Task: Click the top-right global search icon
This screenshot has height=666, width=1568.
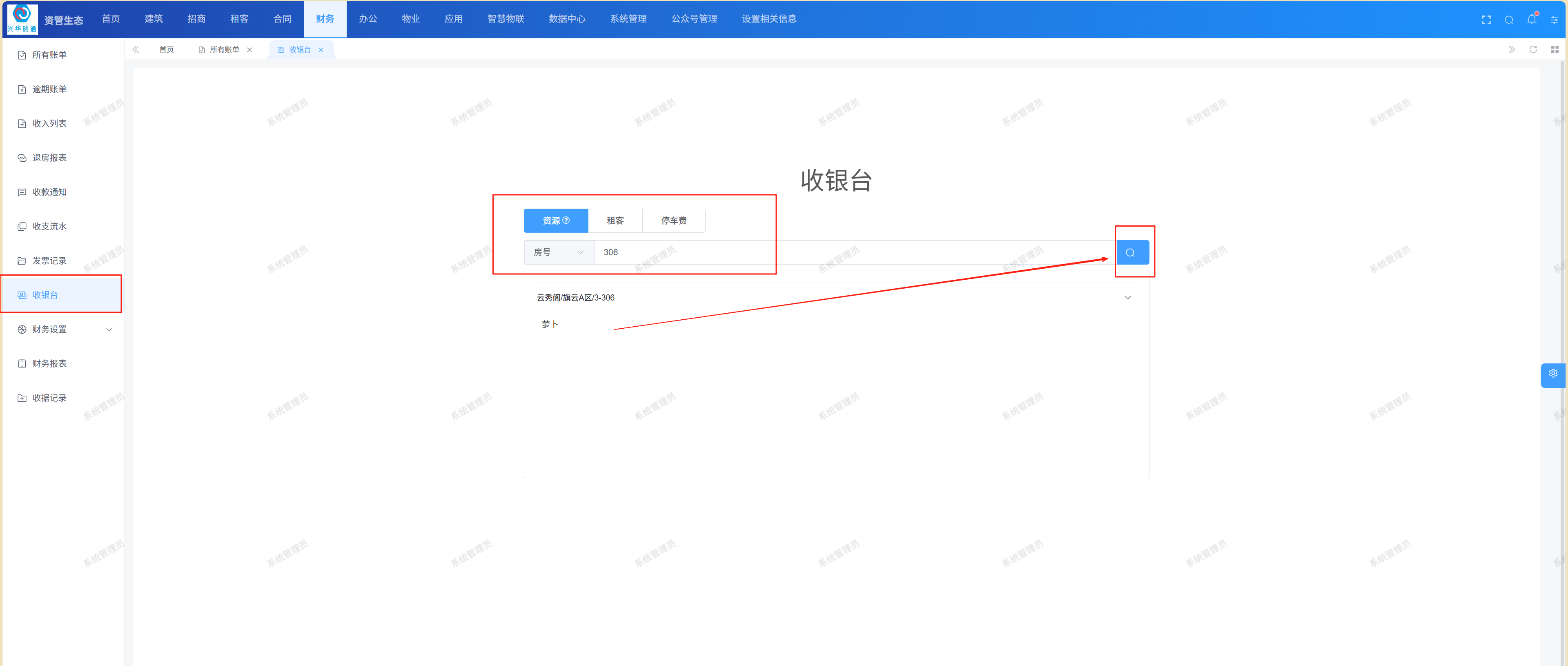Action: 1509,20
